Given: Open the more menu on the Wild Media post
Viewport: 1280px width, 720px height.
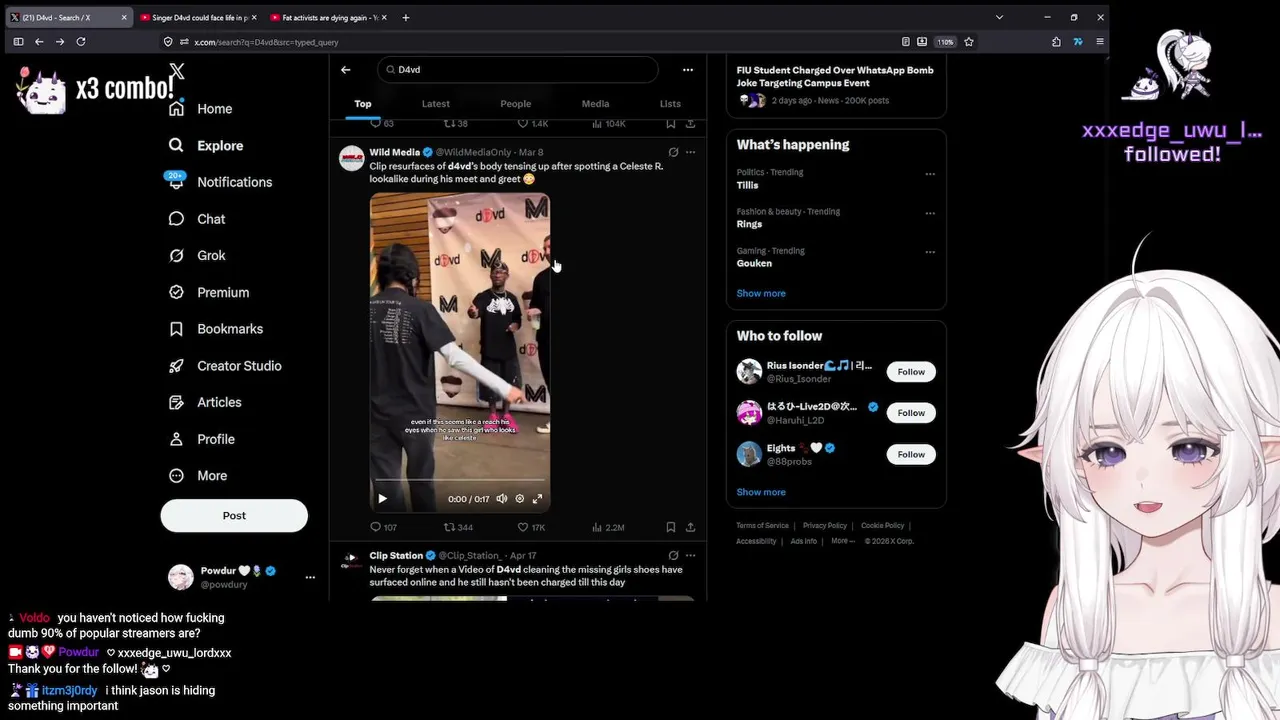Looking at the screenshot, I should (690, 153).
